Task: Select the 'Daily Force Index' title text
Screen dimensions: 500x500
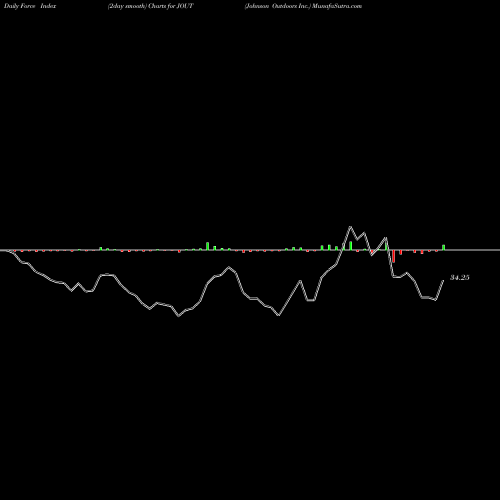Action: pos(30,6)
